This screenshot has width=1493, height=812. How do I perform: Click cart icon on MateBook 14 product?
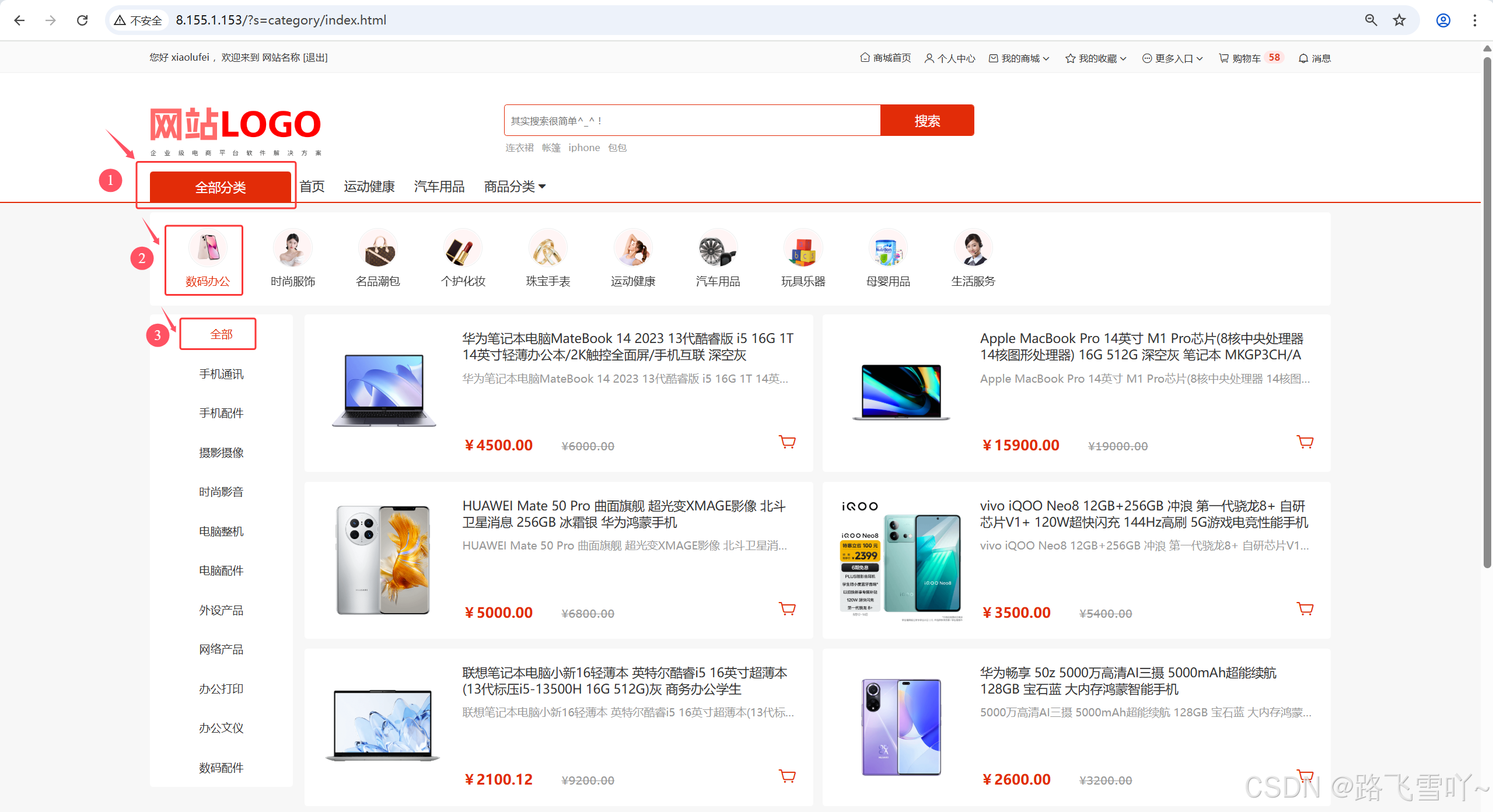point(787,442)
